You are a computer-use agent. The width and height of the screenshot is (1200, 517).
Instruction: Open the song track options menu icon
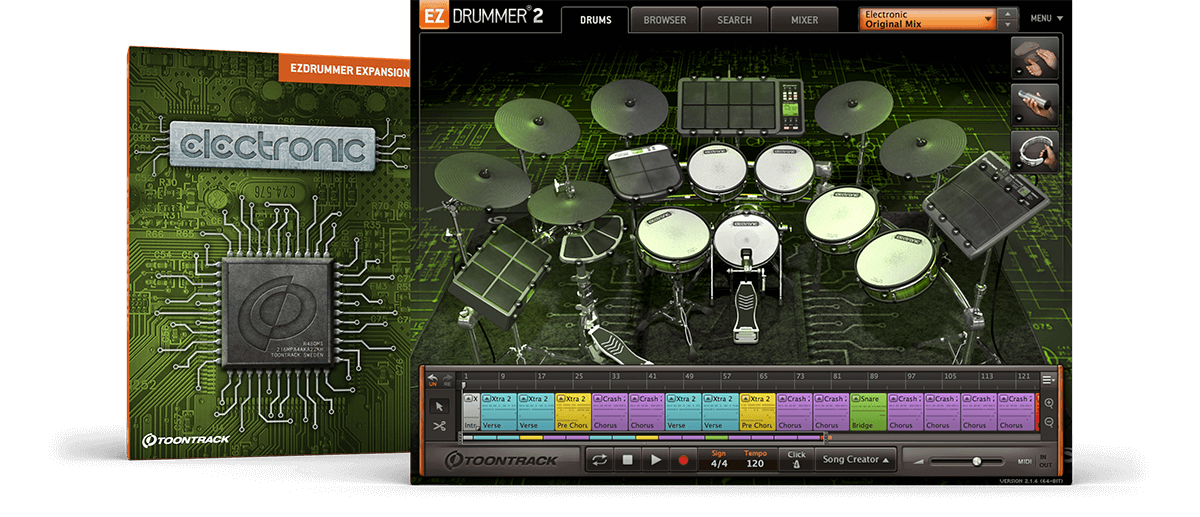pos(1048,379)
